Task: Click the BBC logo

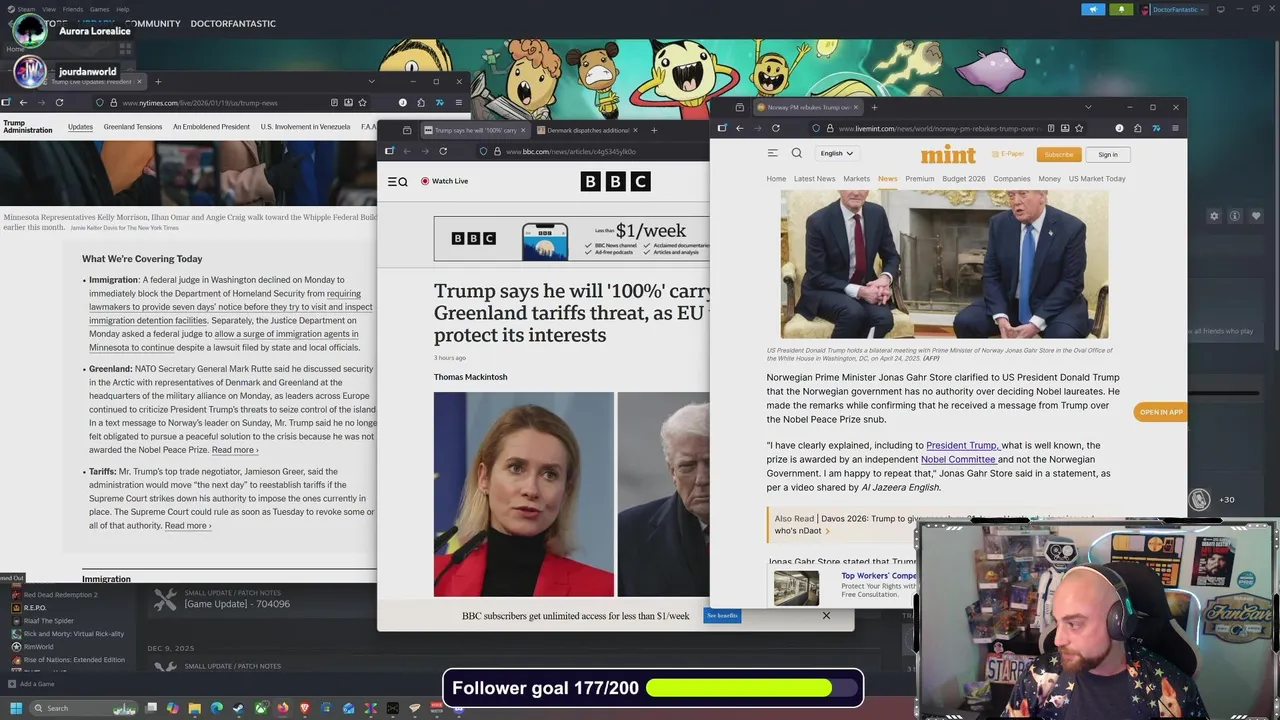Action: [615, 181]
